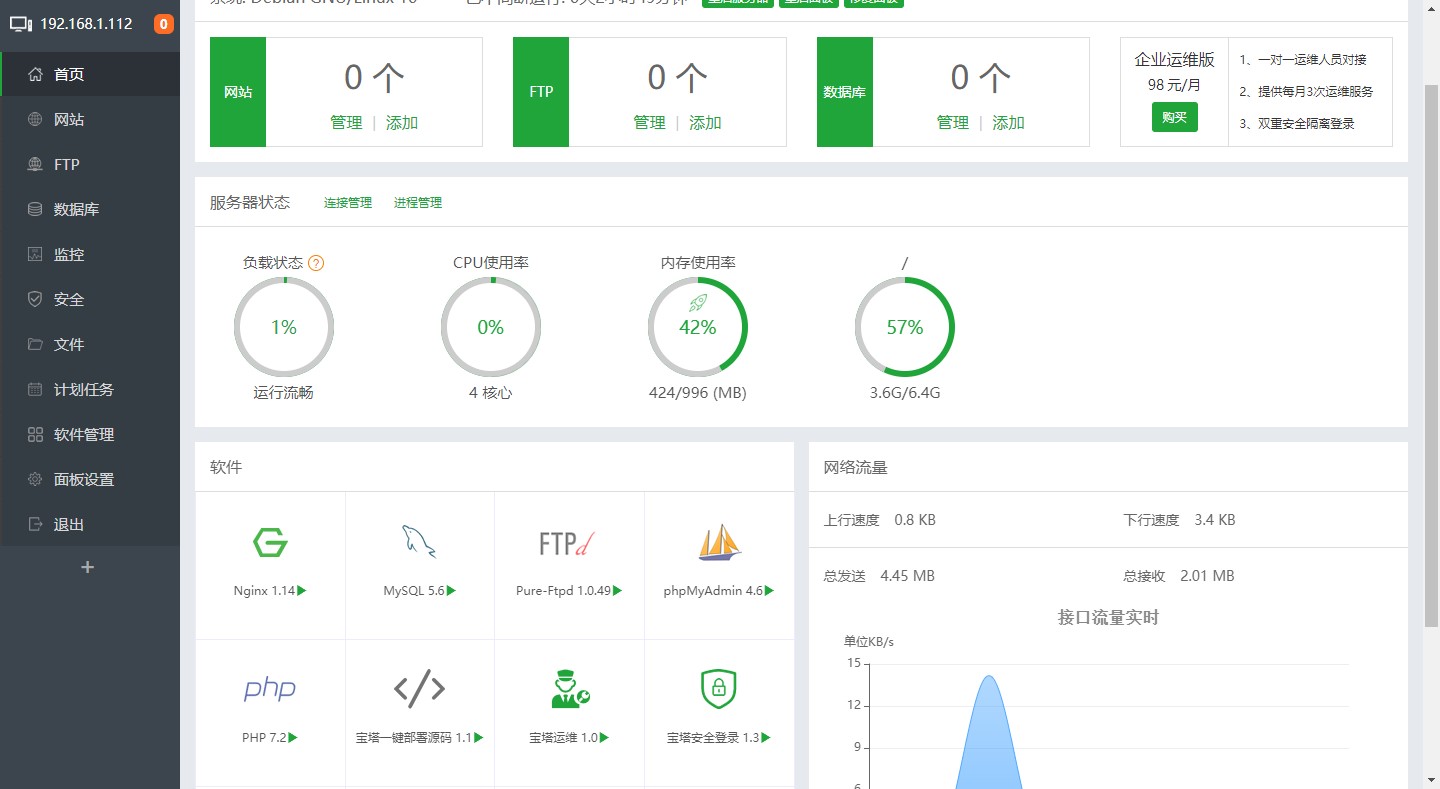Click the 数据库 (Database) sidebar icon

34,209
